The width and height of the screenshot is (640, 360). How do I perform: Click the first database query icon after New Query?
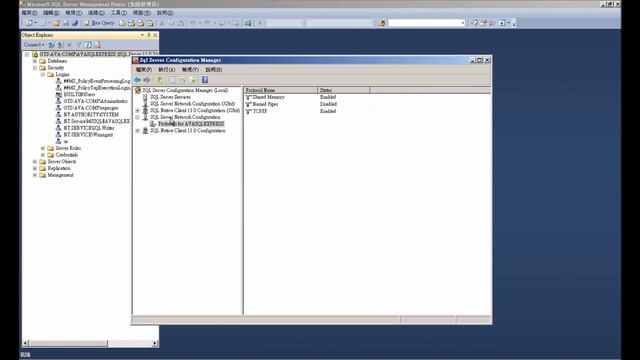click(x=122, y=23)
